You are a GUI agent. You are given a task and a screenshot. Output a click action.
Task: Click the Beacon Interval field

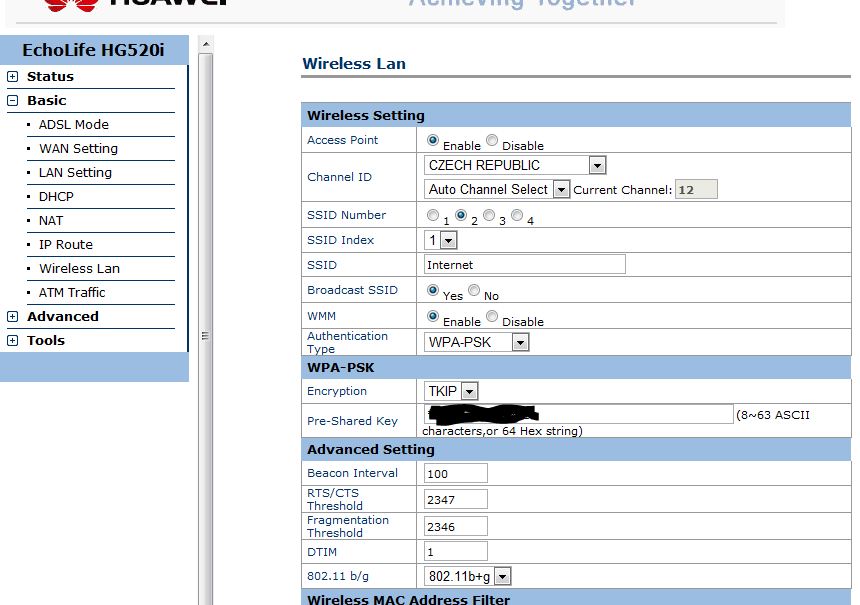pos(456,473)
